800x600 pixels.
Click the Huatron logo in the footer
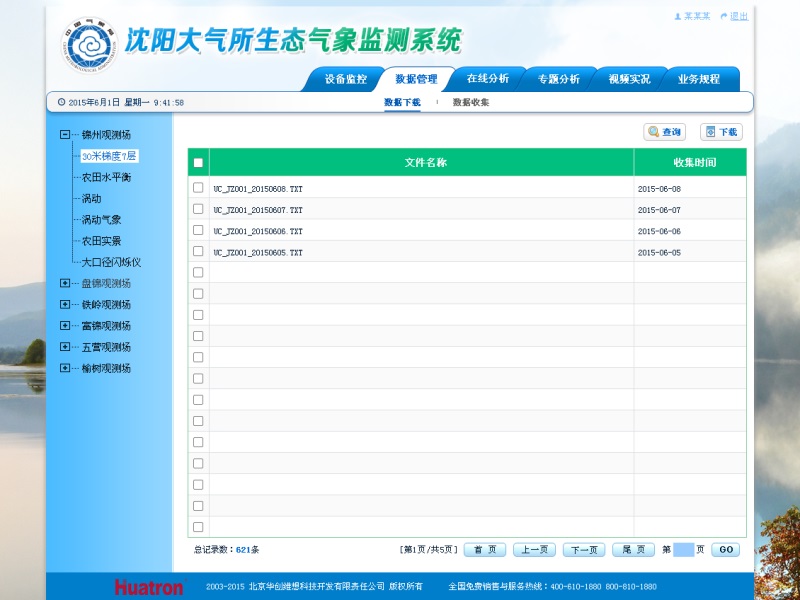[148, 587]
